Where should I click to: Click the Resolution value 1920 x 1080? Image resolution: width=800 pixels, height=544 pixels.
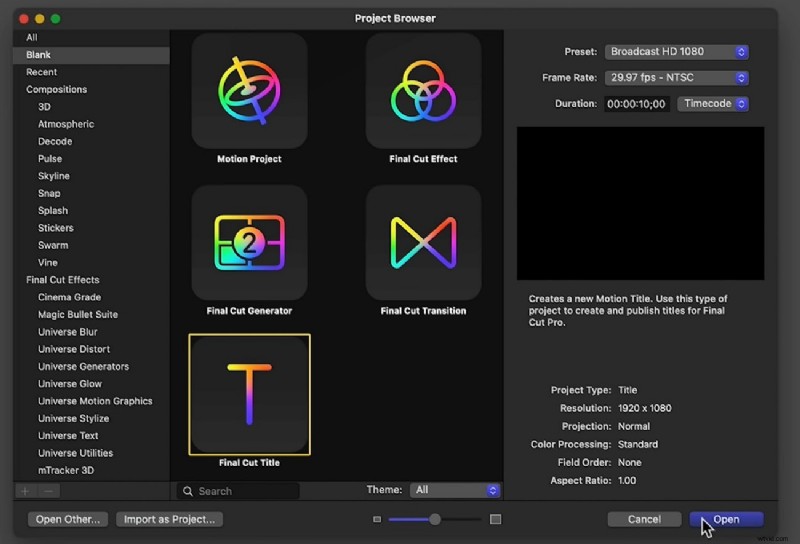coord(644,408)
